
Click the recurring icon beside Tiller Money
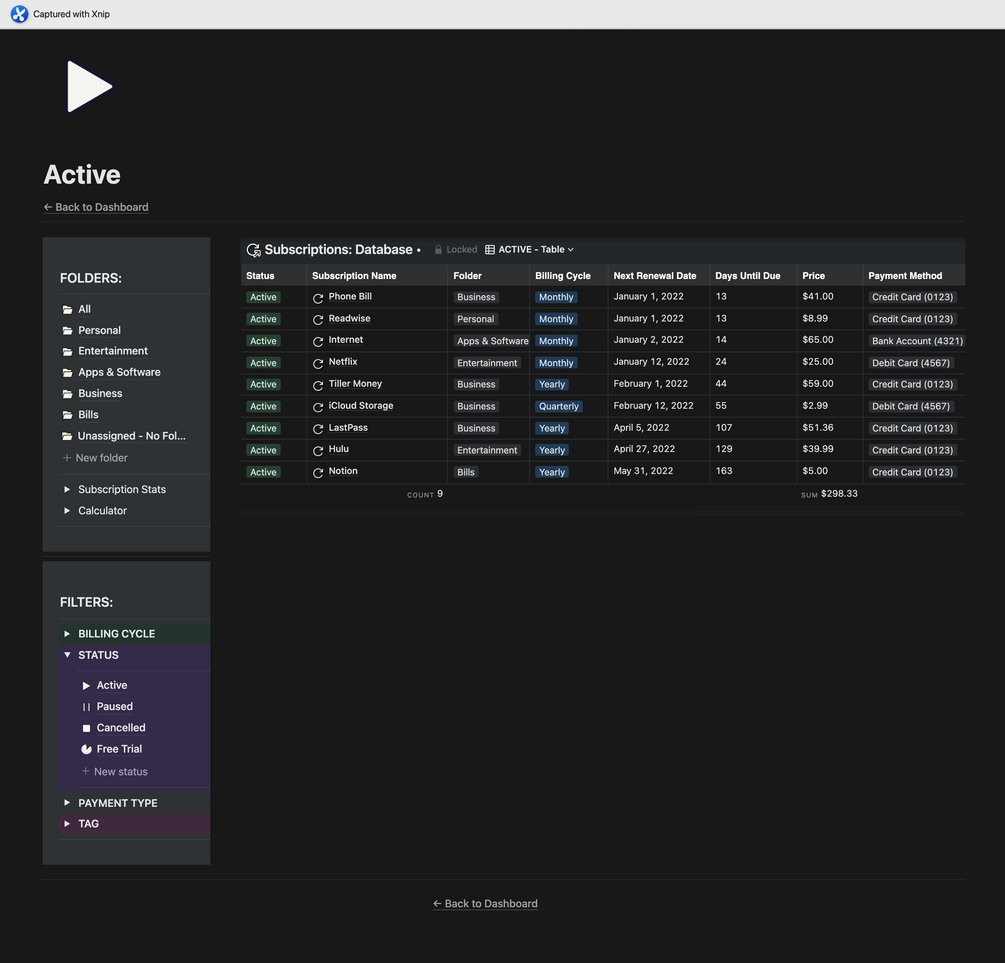tap(318, 385)
